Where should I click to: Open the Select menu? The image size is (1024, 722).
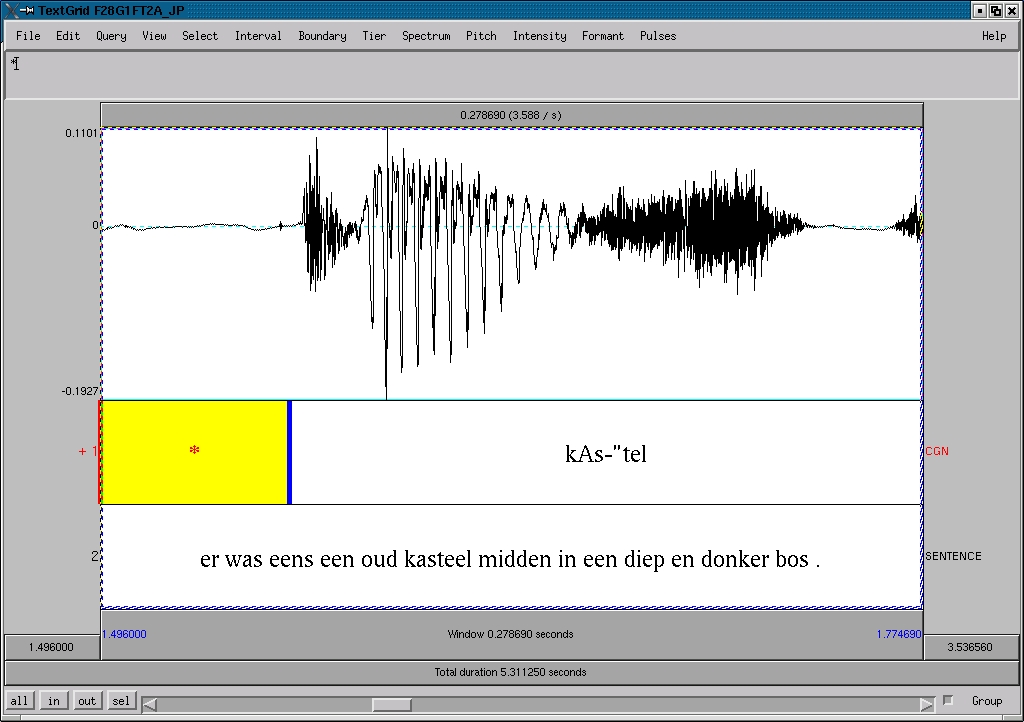200,36
